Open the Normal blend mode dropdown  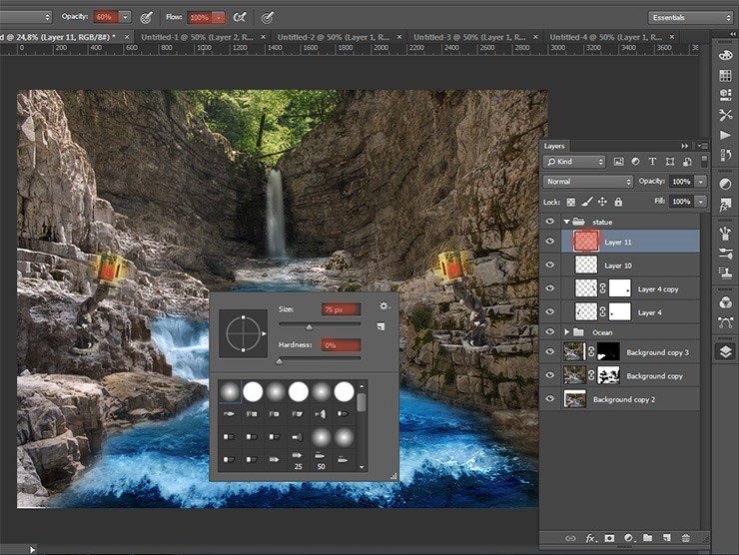coord(588,182)
